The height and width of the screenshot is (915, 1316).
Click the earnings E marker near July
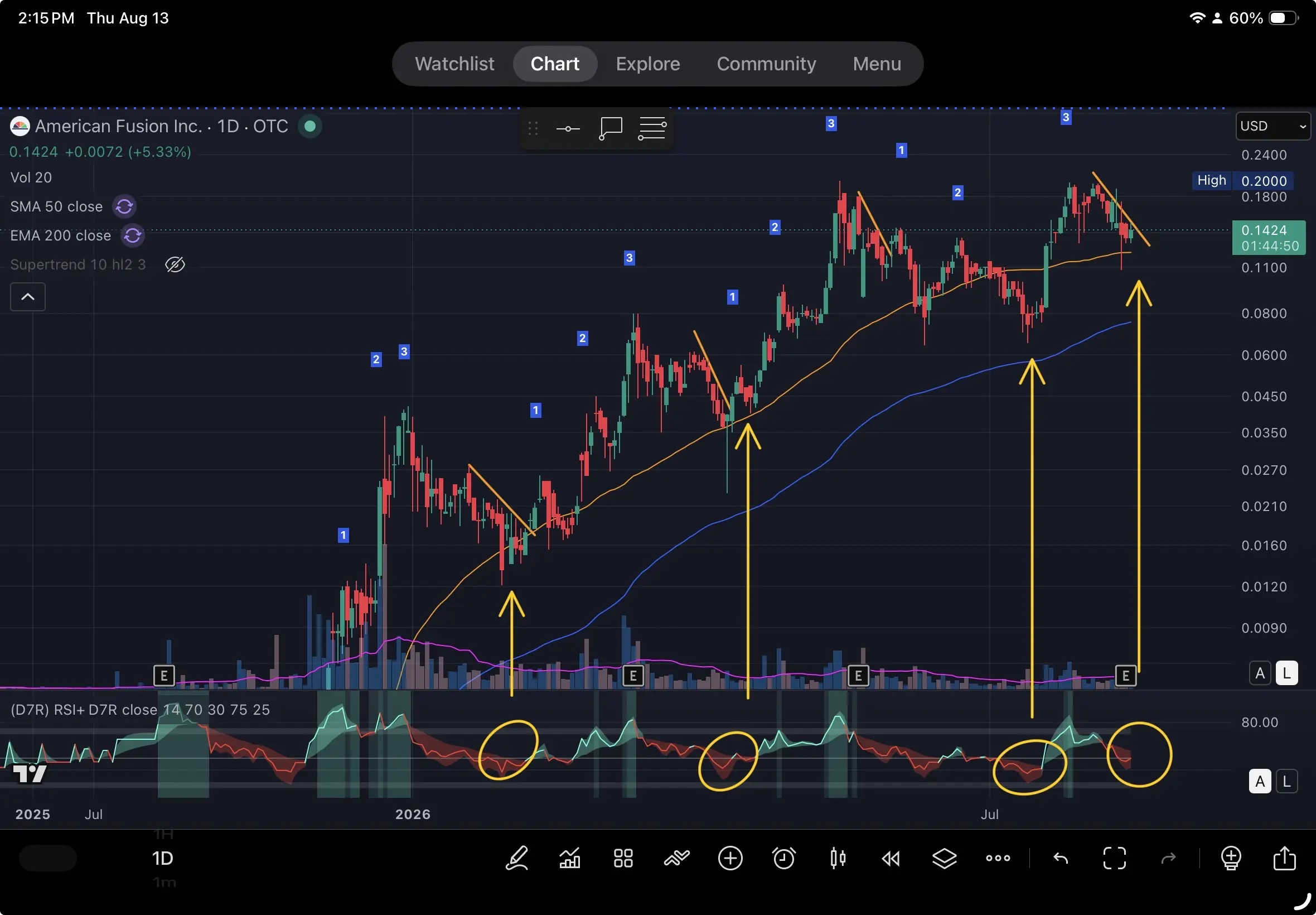(1125, 676)
